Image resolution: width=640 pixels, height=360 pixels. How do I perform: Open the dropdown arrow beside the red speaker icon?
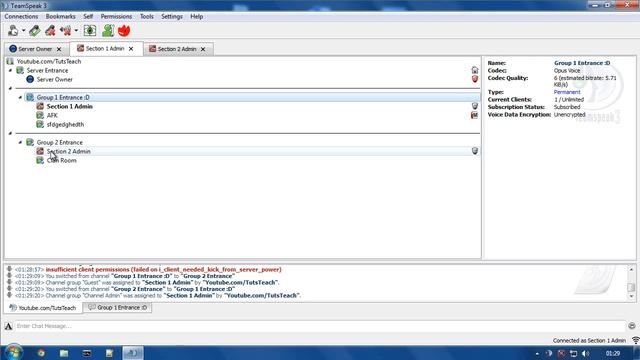pyautogui.click(x=76, y=31)
